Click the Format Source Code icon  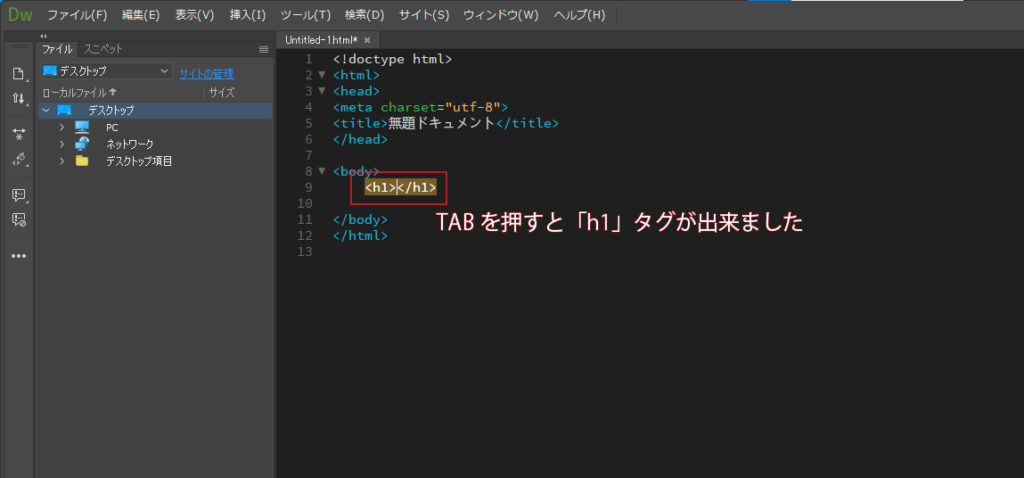(18, 159)
